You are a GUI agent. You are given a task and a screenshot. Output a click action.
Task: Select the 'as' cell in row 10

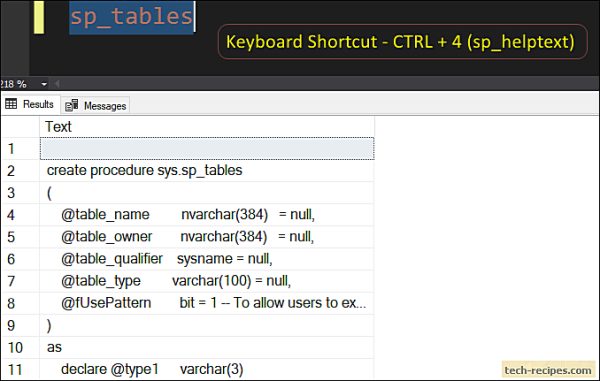point(207,348)
